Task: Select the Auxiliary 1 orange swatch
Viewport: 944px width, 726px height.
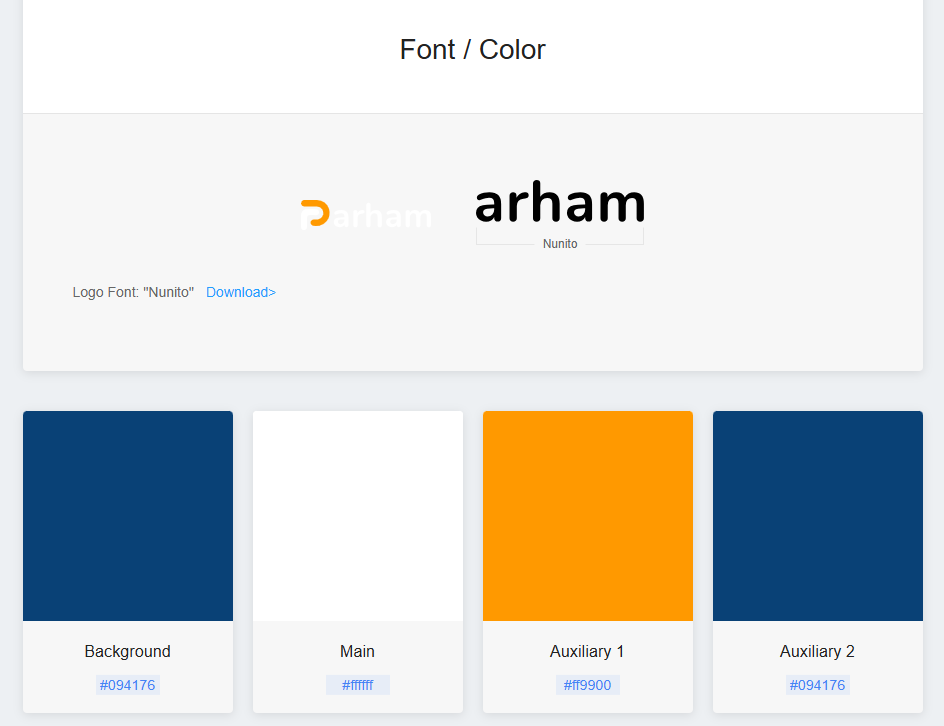Action: (588, 516)
